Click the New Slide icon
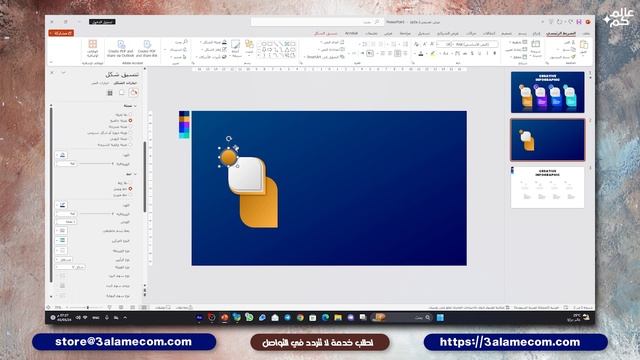 coord(536,44)
